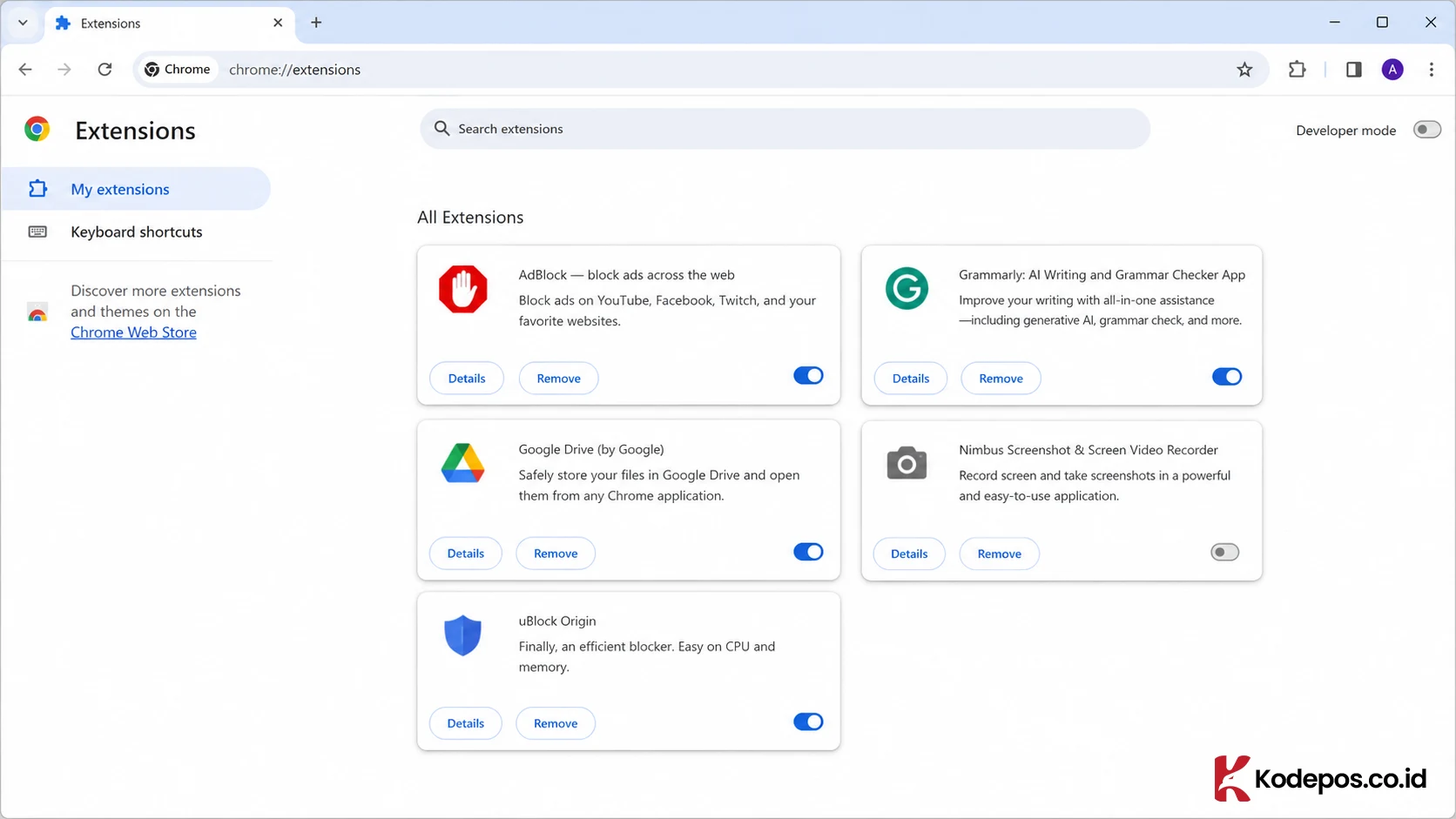This screenshot has height=819, width=1456.
Task: Click the Nimbus Screenshot camera icon
Action: (907, 463)
